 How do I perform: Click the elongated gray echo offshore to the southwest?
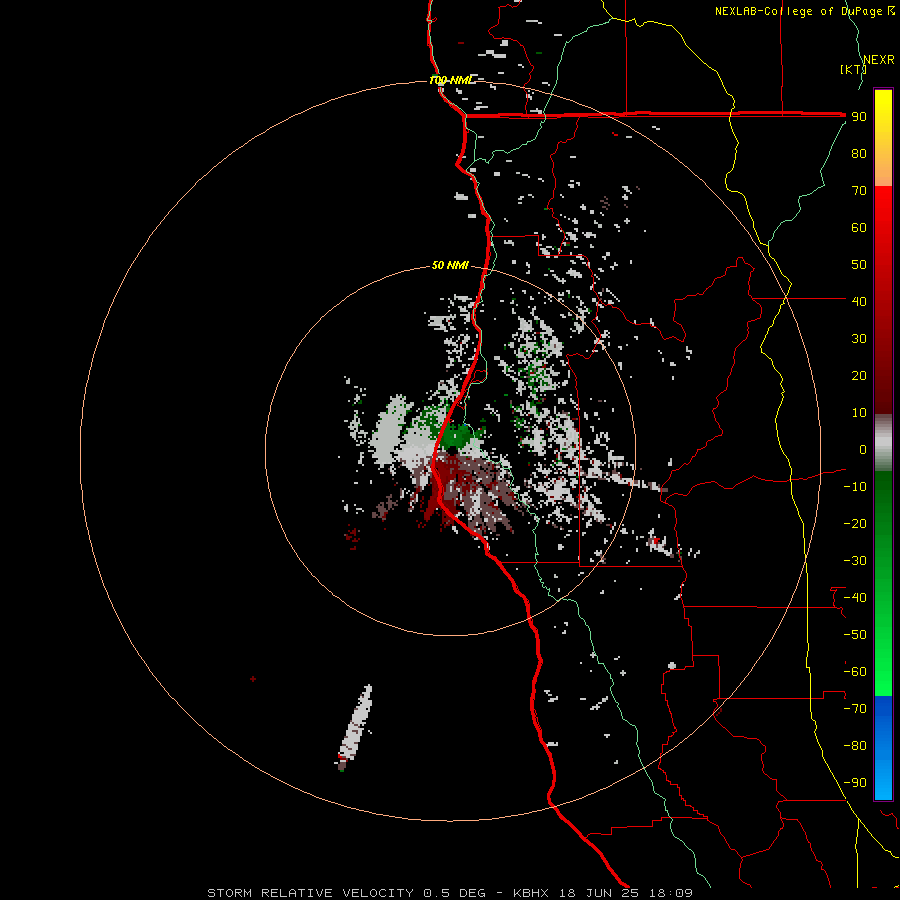pos(355,726)
